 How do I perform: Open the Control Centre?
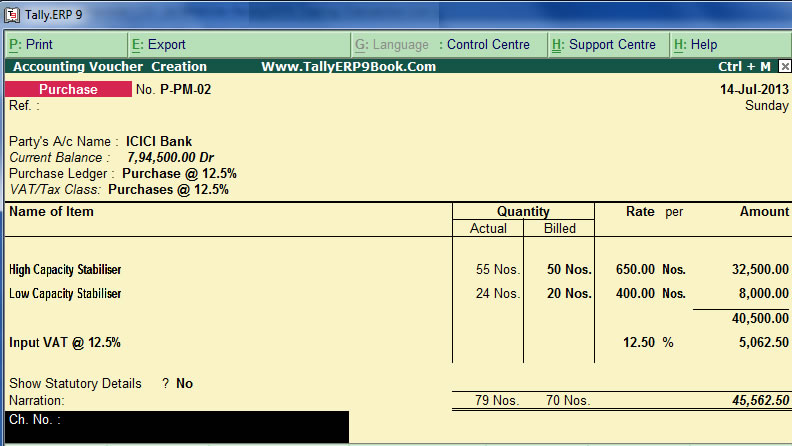click(484, 45)
